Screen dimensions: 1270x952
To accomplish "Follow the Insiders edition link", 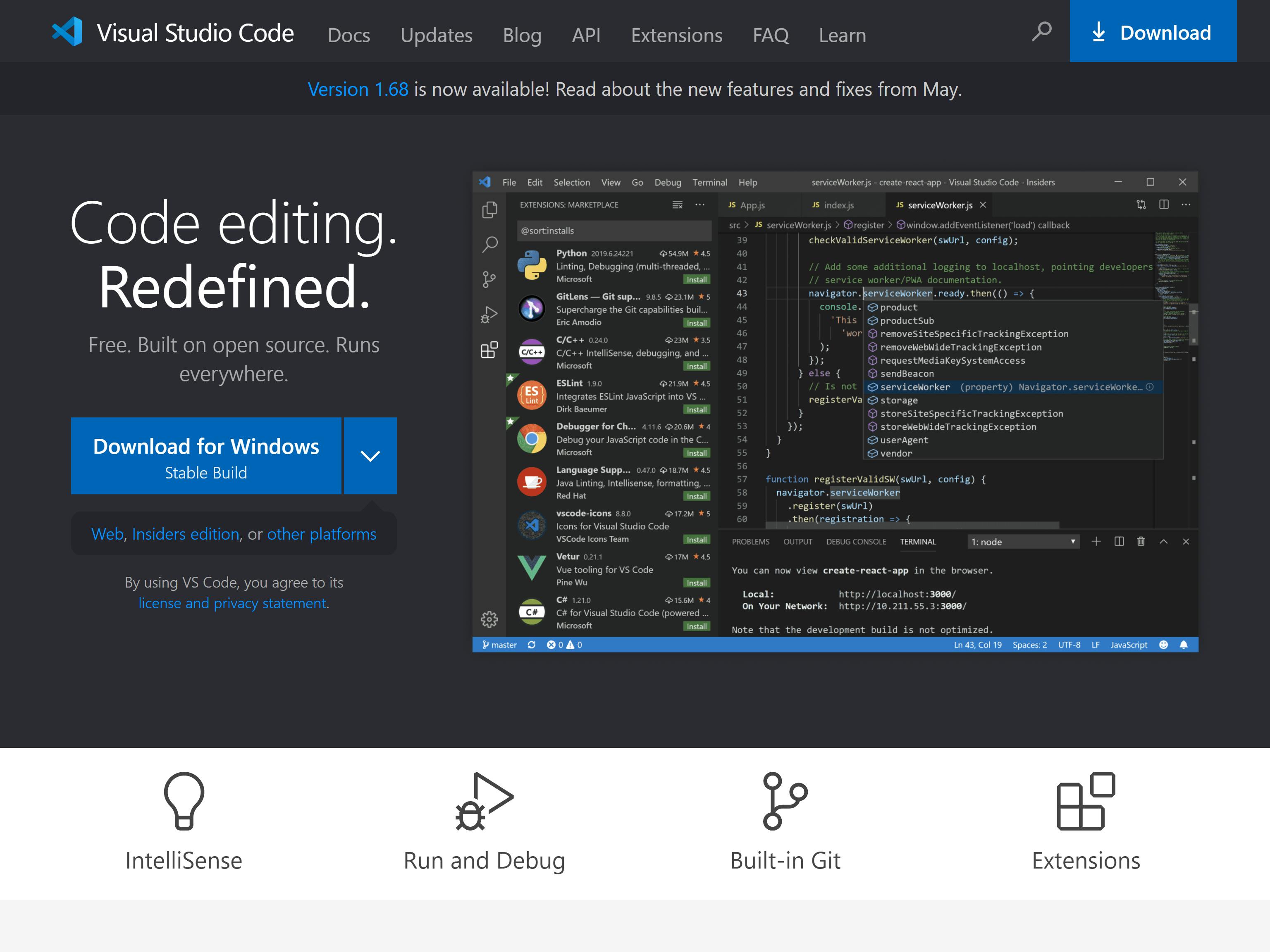I will 186,534.
